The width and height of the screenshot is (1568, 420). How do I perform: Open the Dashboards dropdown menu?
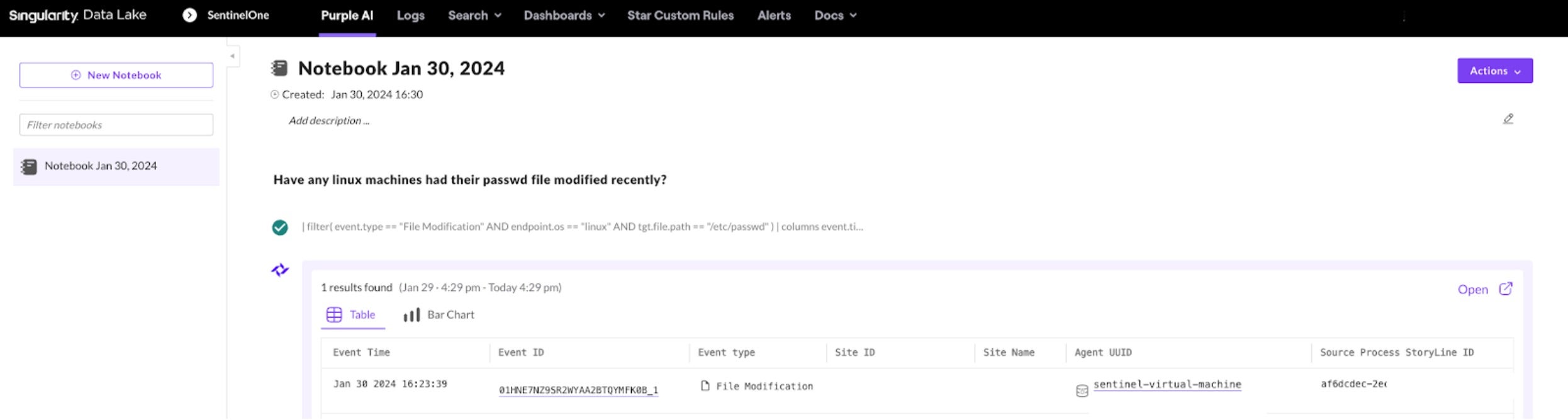coord(564,15)
